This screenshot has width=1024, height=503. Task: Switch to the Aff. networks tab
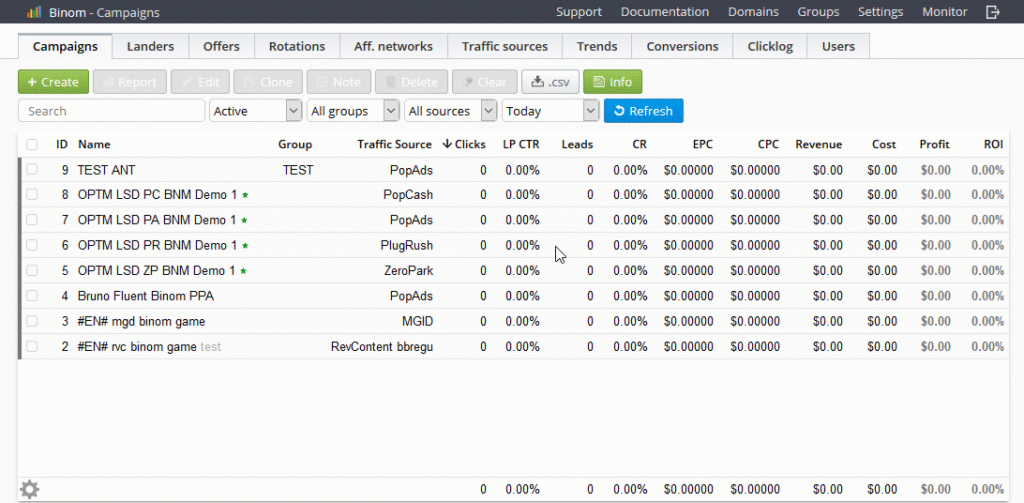point(394,46)
